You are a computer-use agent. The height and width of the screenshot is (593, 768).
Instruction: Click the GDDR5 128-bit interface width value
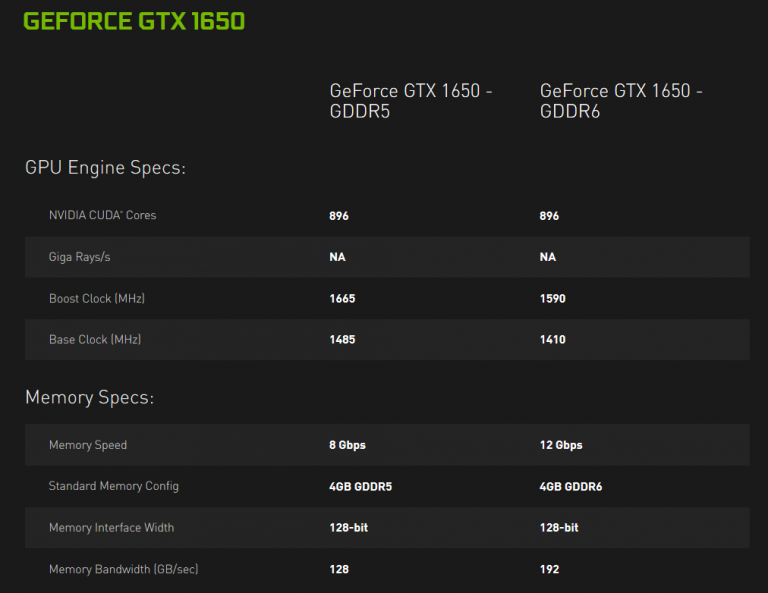[349, 528]
